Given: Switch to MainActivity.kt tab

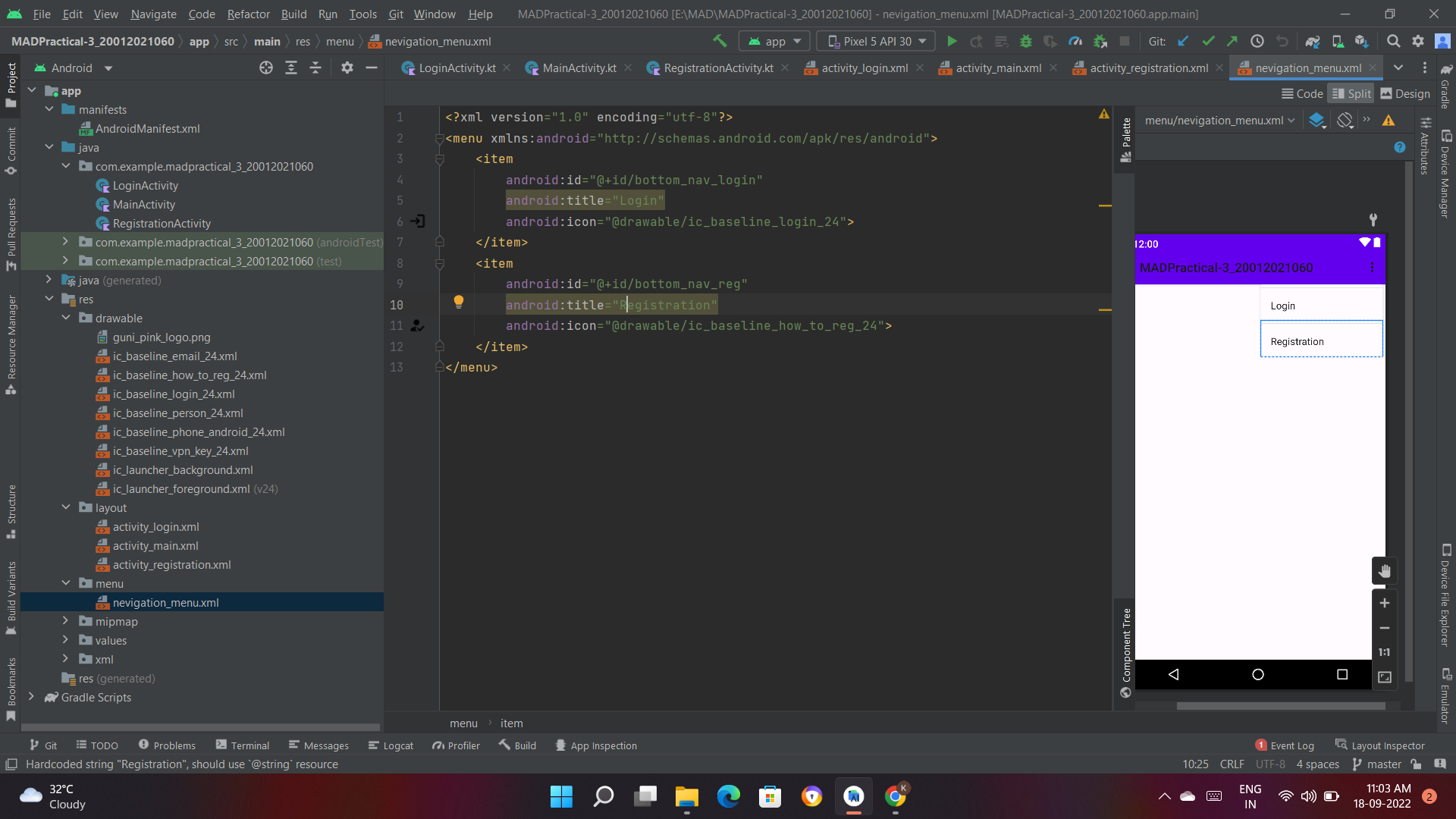Looking at the screenshot, I should [x=579, y=67].
